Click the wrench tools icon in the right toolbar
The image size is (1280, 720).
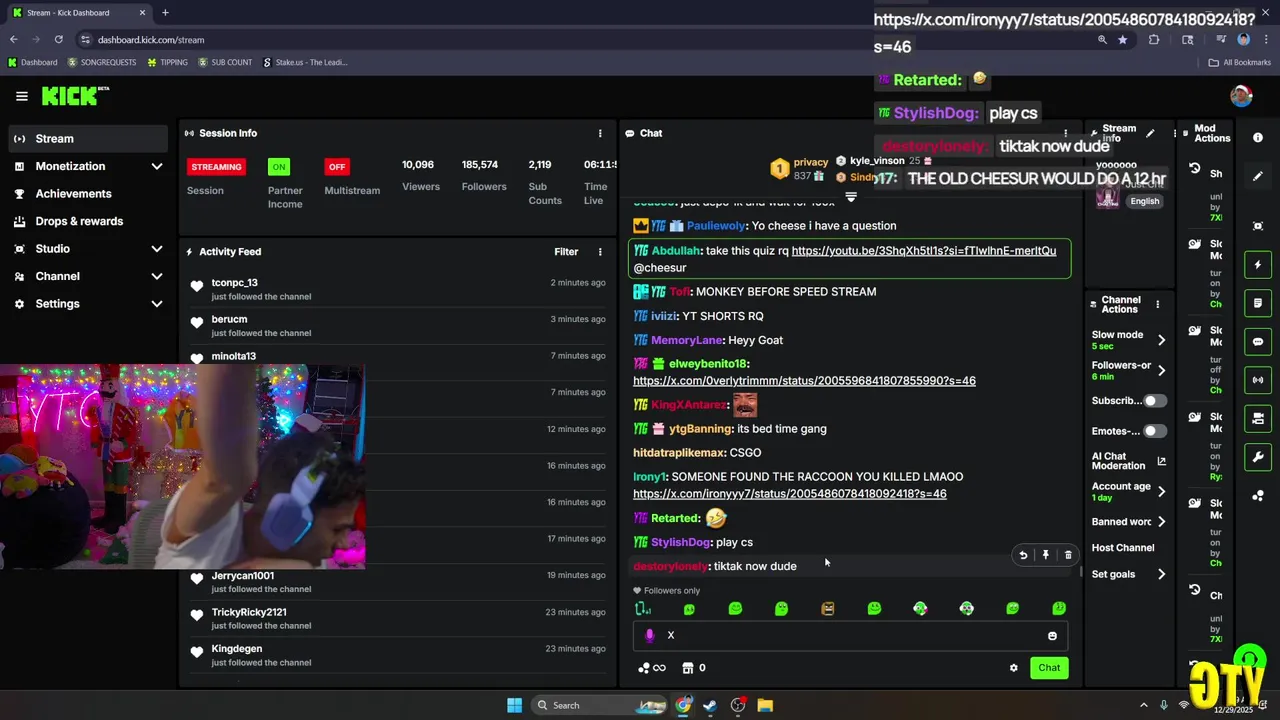click(x=1258, y=457)
